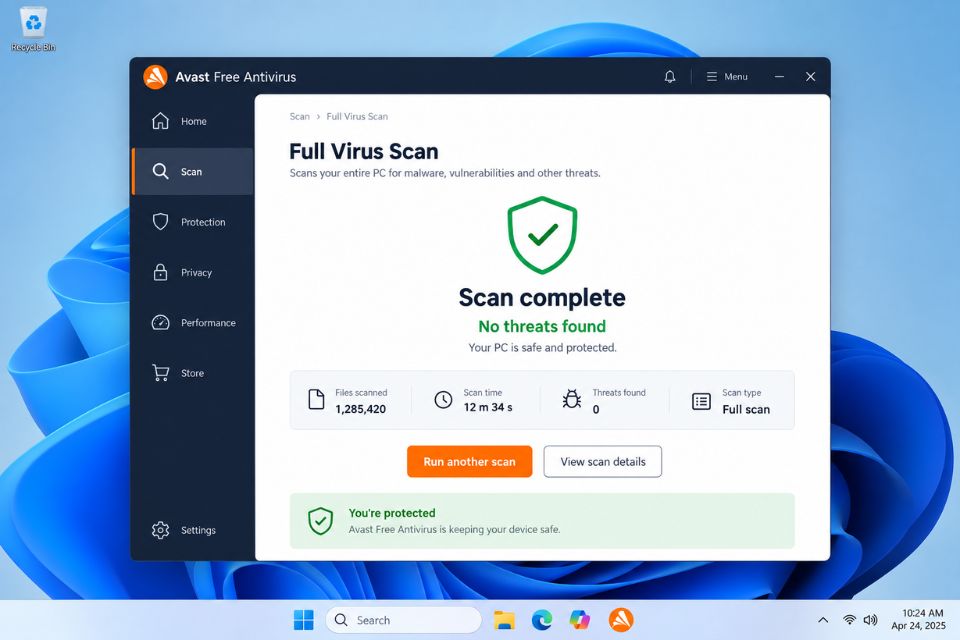The width and height of the screenshot is (960, 640).
Task: Select the Scan sidebar item
Action: (192, 171)
